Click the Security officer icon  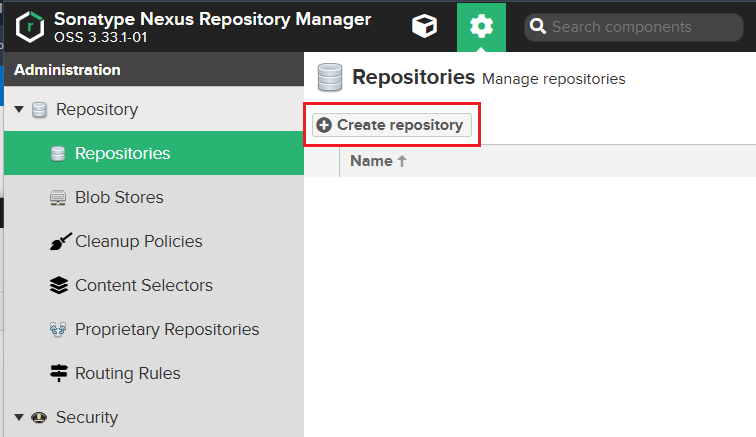39,417
